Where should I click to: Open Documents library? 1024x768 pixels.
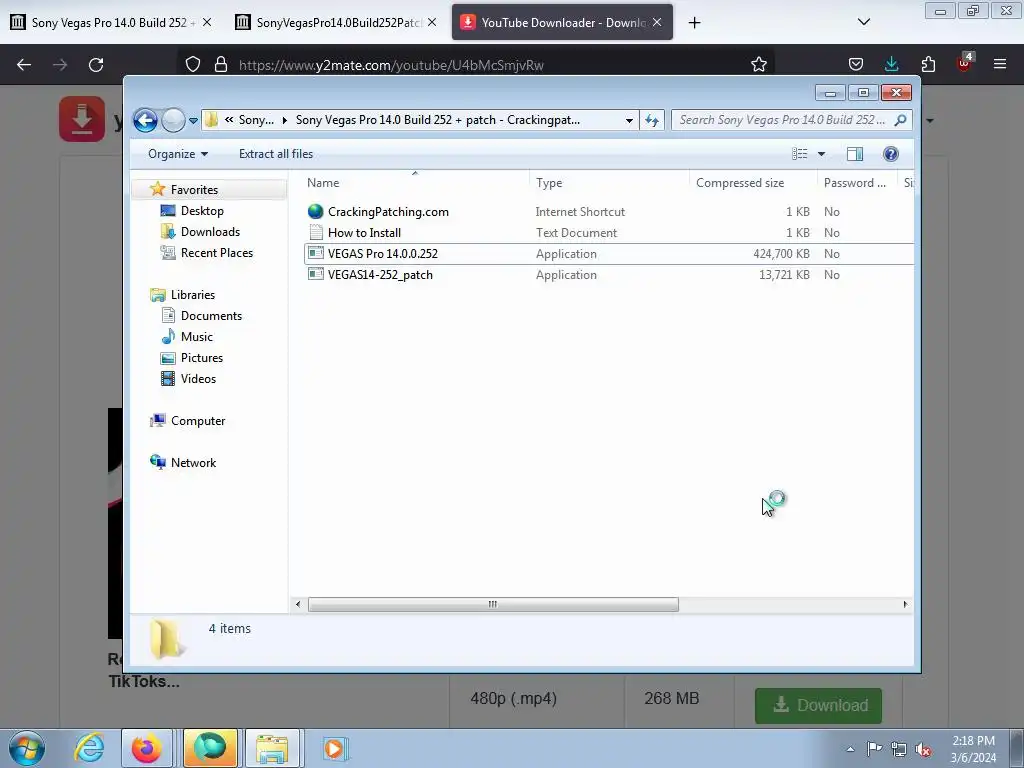(211, 316)
